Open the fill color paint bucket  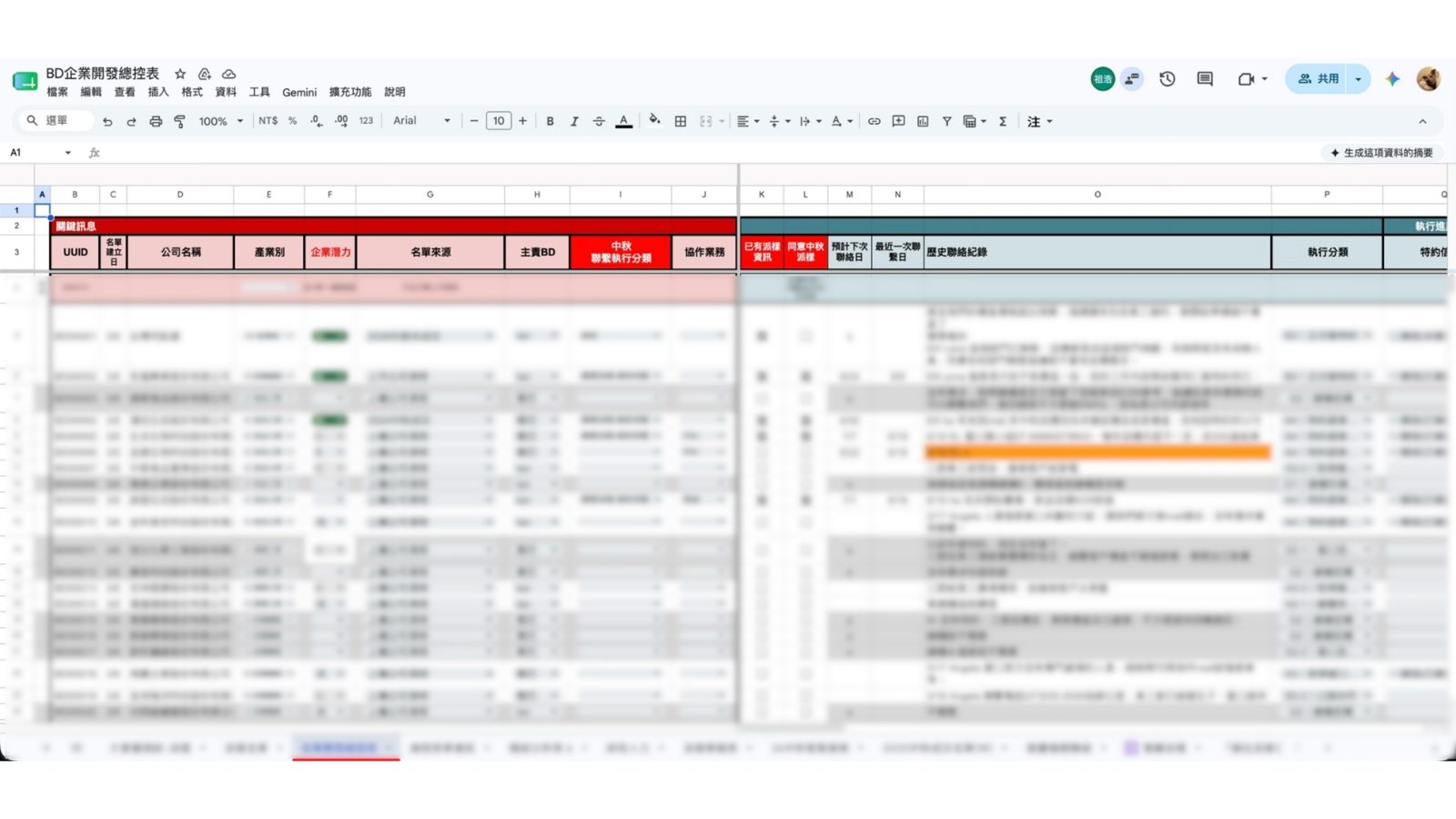[x=654, y=121]
